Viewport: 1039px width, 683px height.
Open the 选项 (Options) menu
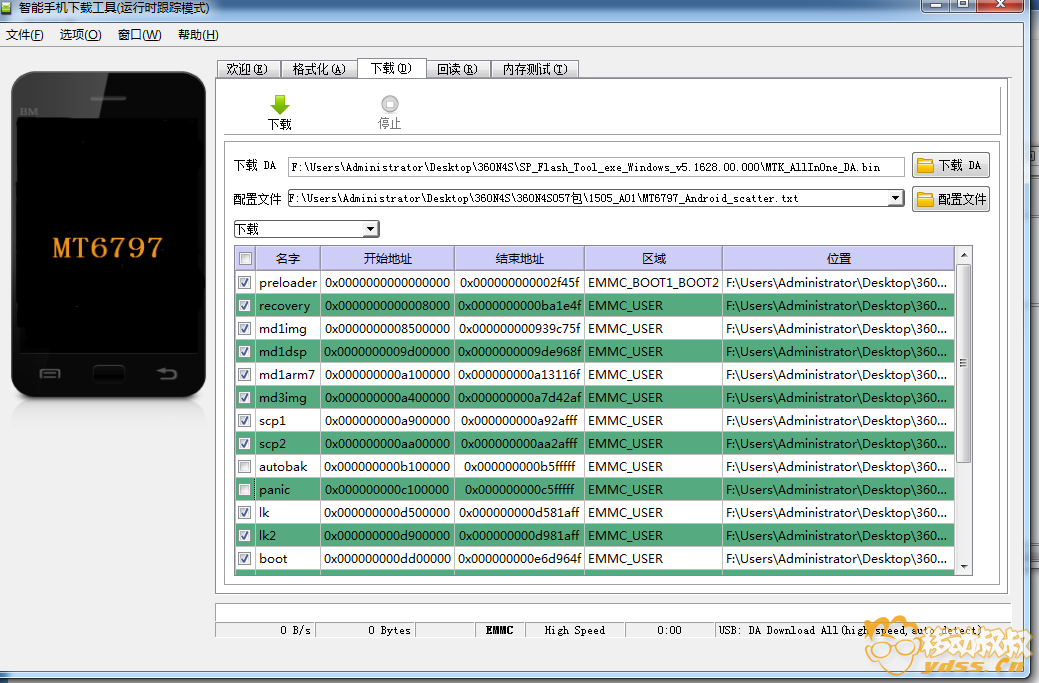pyautogui.click(x=80, y=35)
